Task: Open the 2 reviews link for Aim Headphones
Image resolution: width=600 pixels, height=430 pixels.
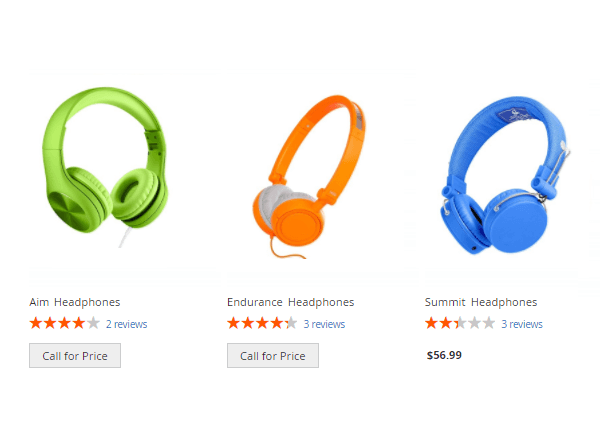Action: [x=127, y=324]
